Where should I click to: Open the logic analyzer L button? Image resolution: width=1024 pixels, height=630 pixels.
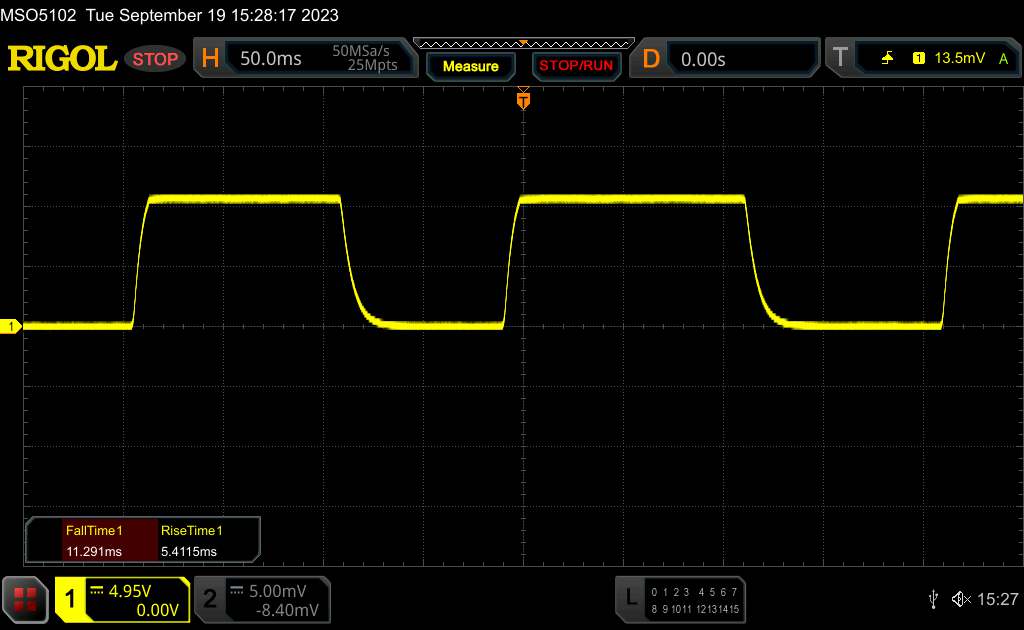tap(630, 597)
